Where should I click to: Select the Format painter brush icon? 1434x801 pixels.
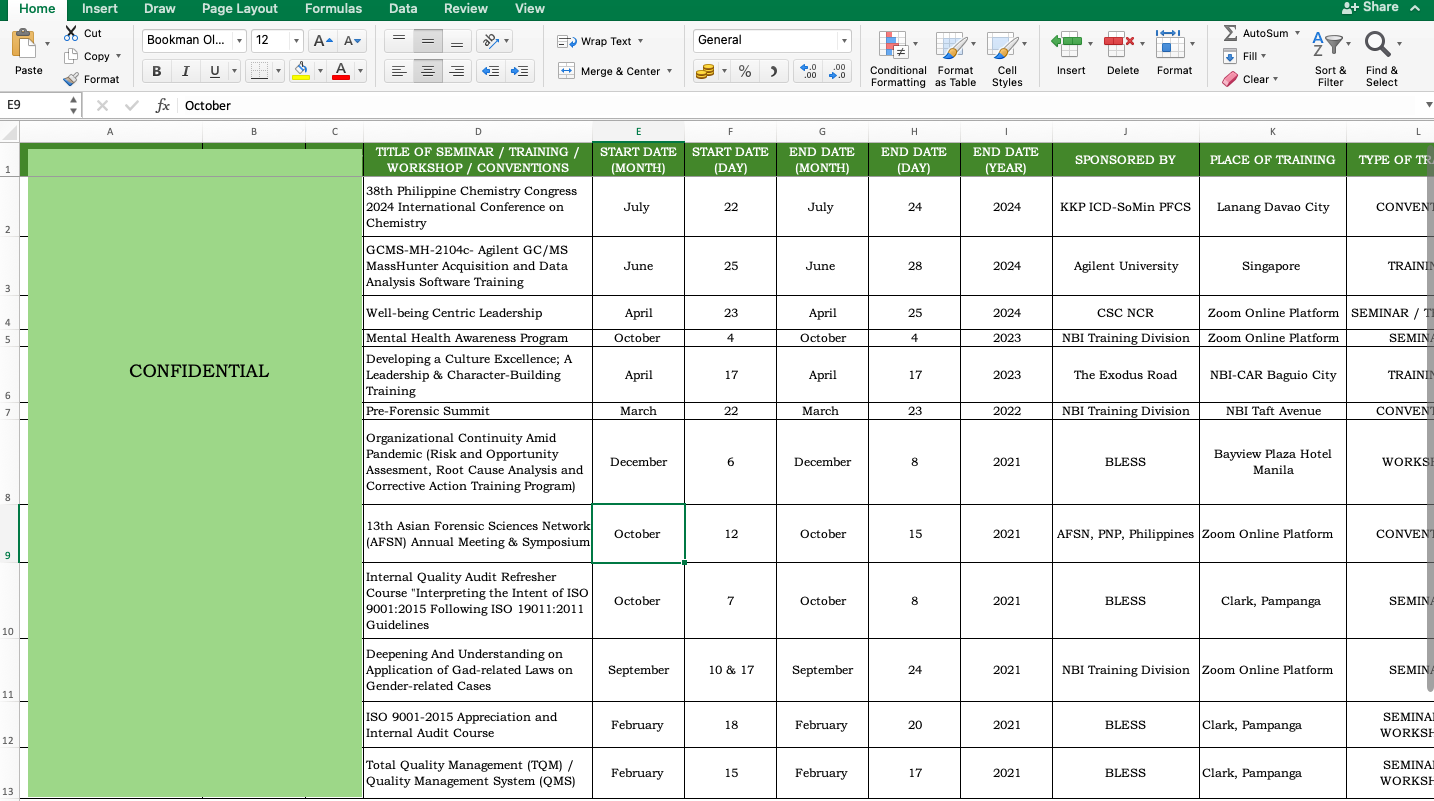(71, 79)
